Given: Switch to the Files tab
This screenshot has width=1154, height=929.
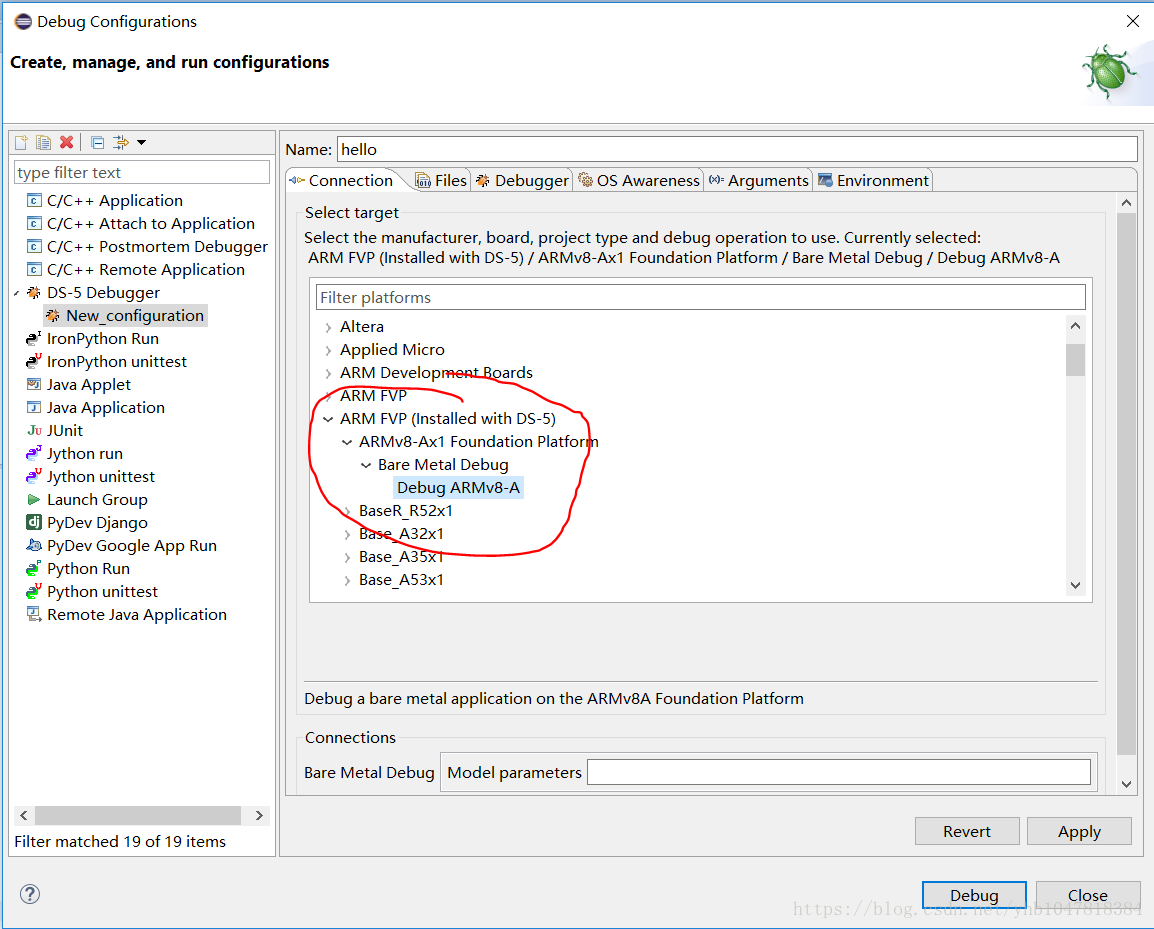Looking at the screenshot, I should coord(441,180).
